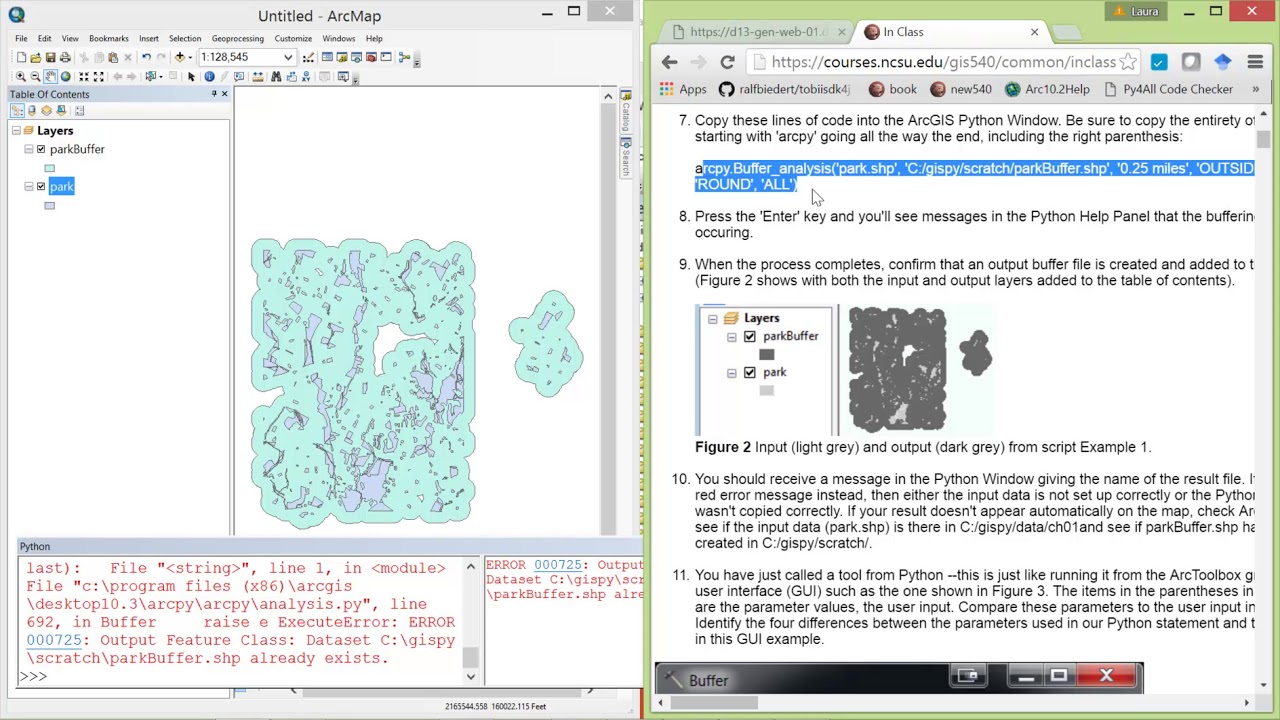Open the Chrome hamburger menu
This screenshot has width=1280, height=720.
tap(1255, 62)
